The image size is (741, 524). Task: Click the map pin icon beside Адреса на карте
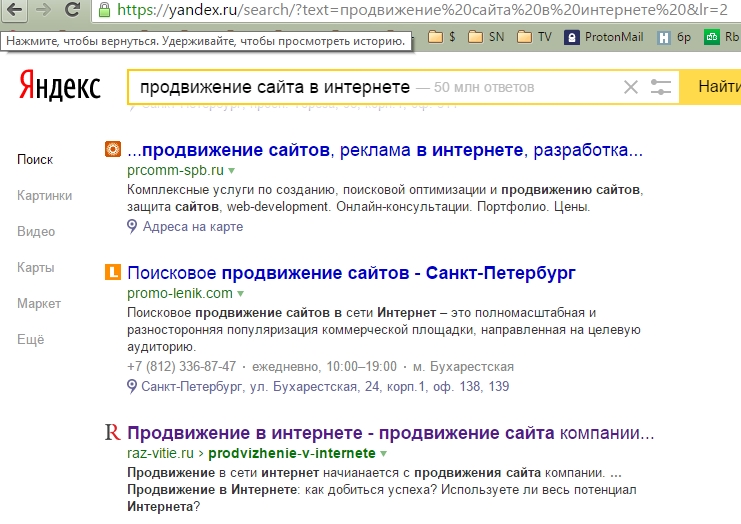(x=132, y=226)
